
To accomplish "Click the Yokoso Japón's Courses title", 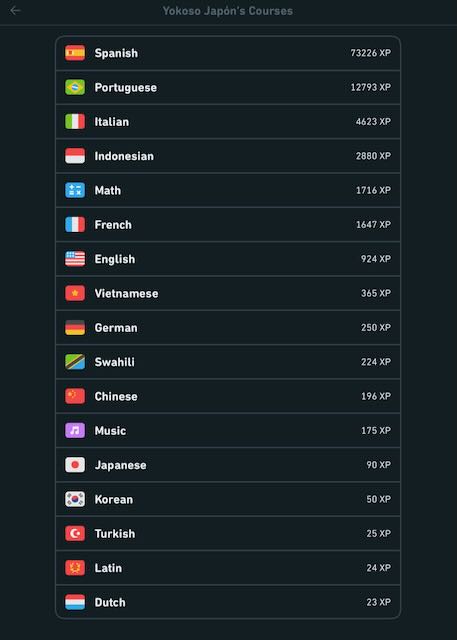I will 228,11.
